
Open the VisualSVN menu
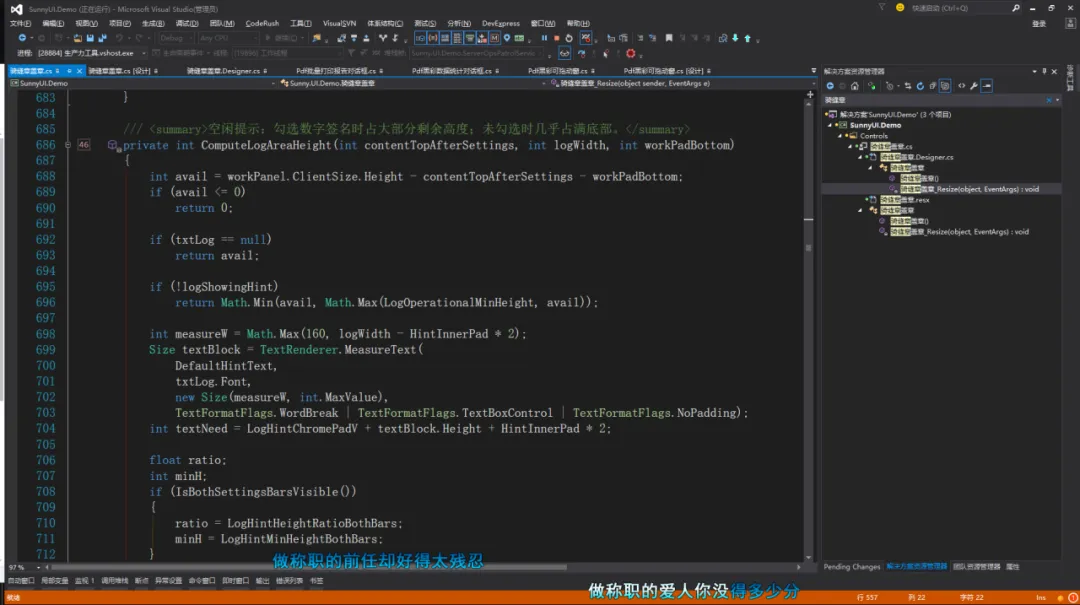(340, 23)
